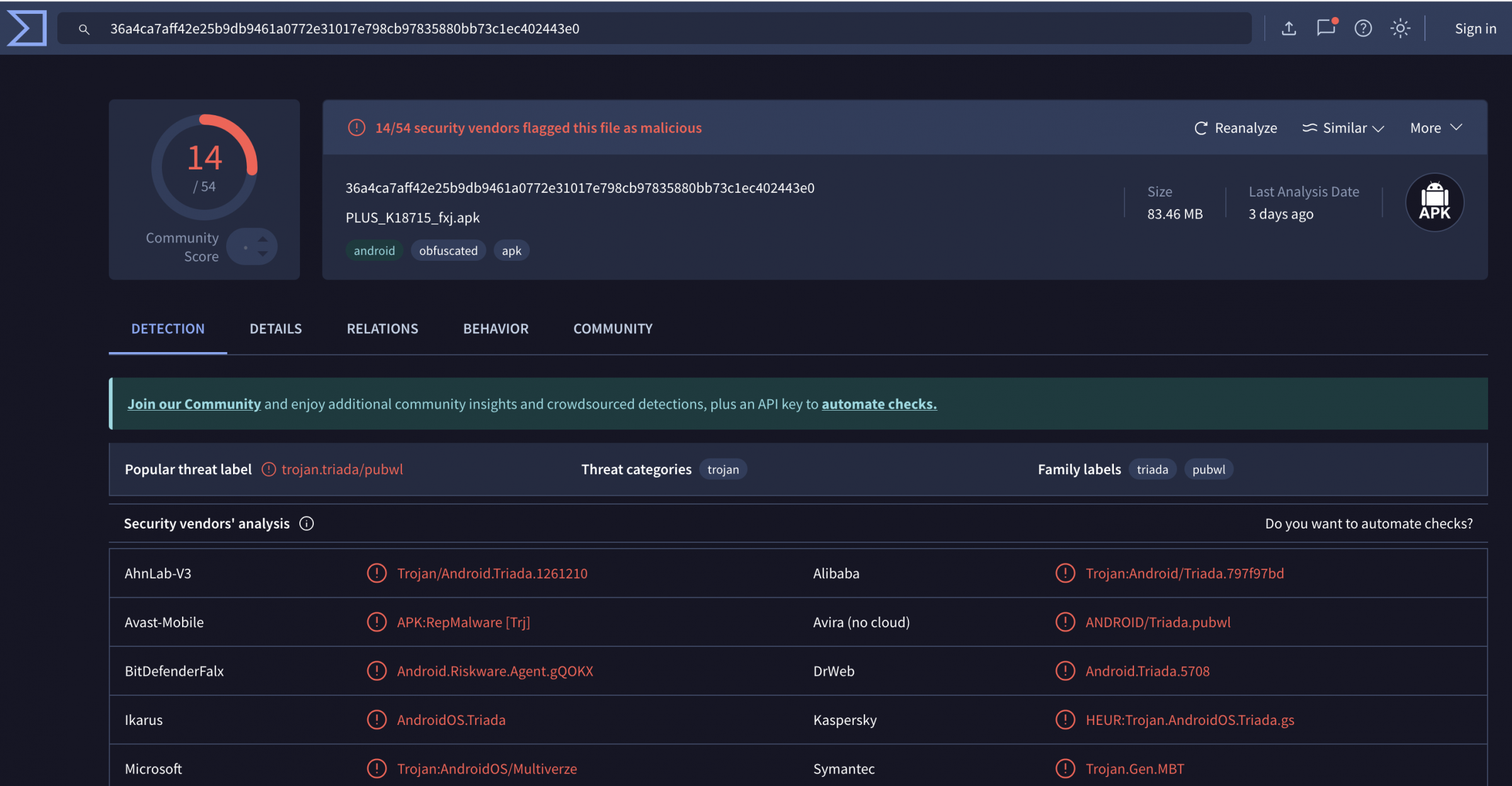Click the trojan.triada/pubwl threat label

[x=342, y=469]
